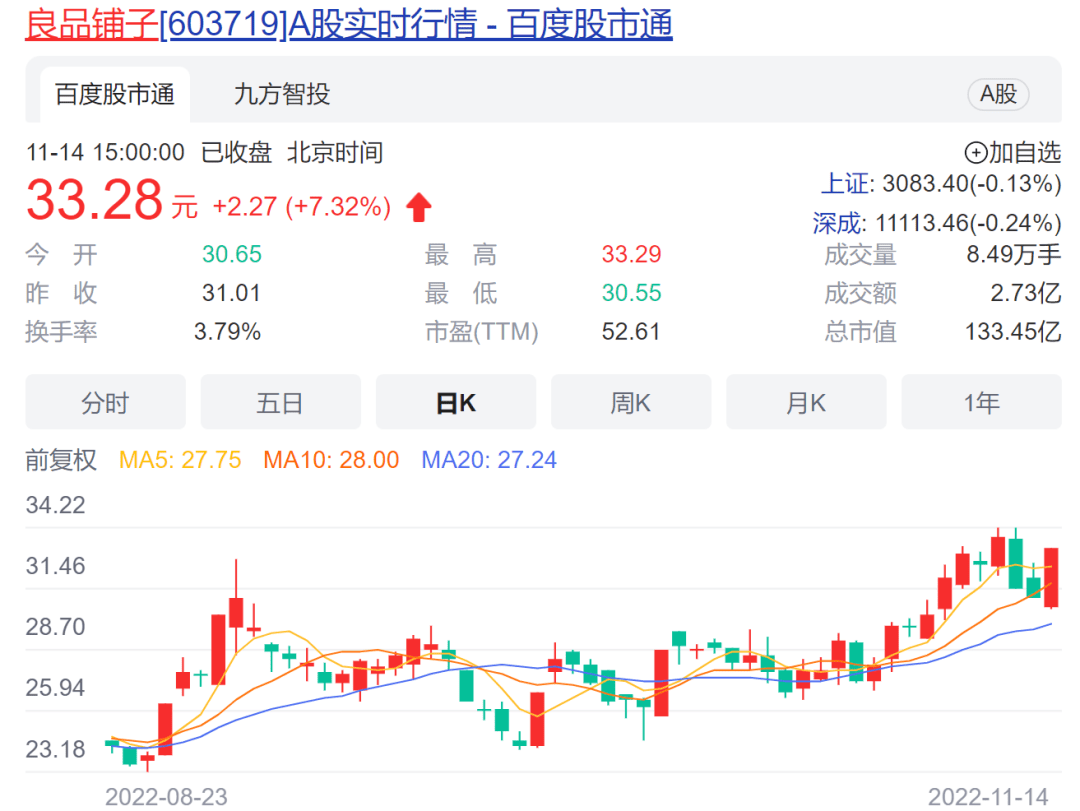Click the red up arrow beside the price change
Screen dimensions: 1080x811
click(x=419, y=207)
